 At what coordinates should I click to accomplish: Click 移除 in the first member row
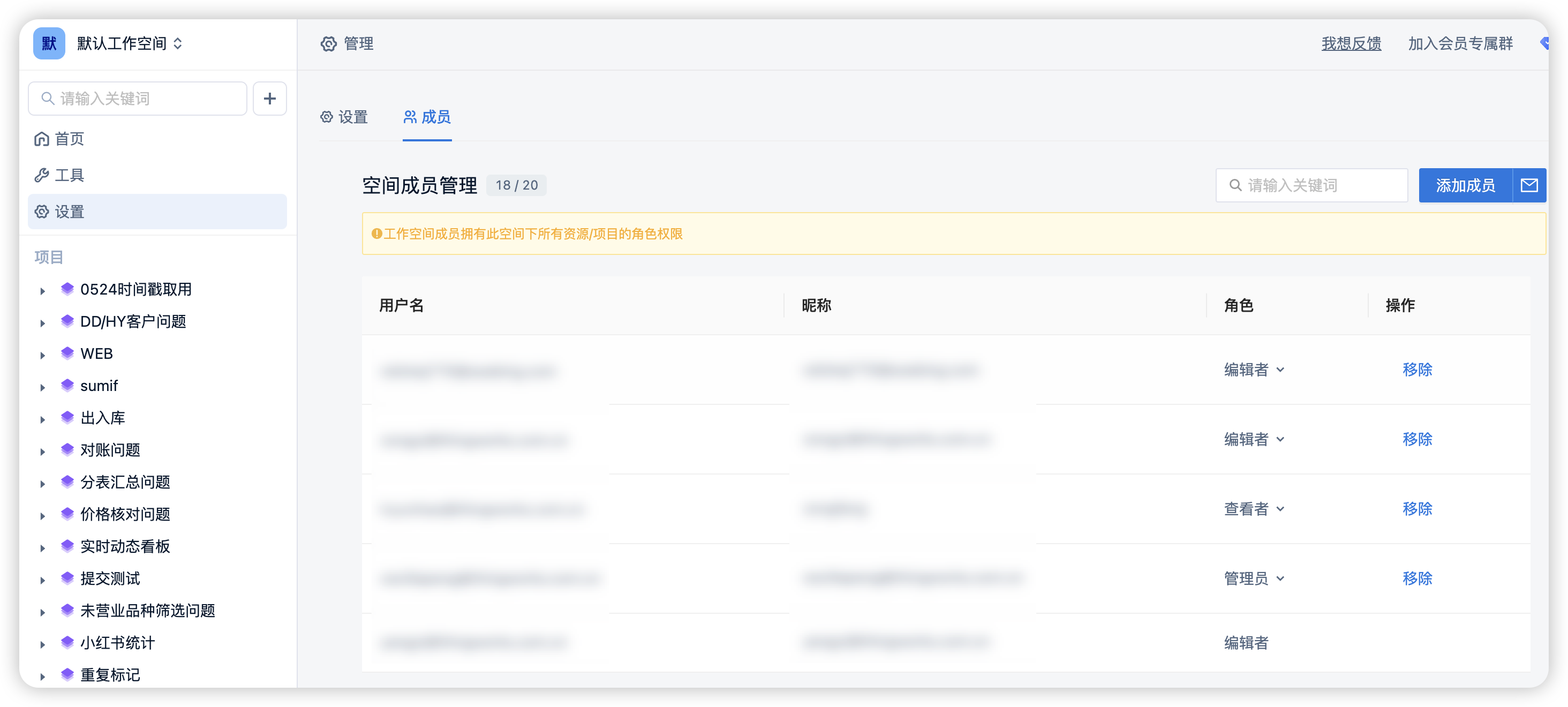1417,370
